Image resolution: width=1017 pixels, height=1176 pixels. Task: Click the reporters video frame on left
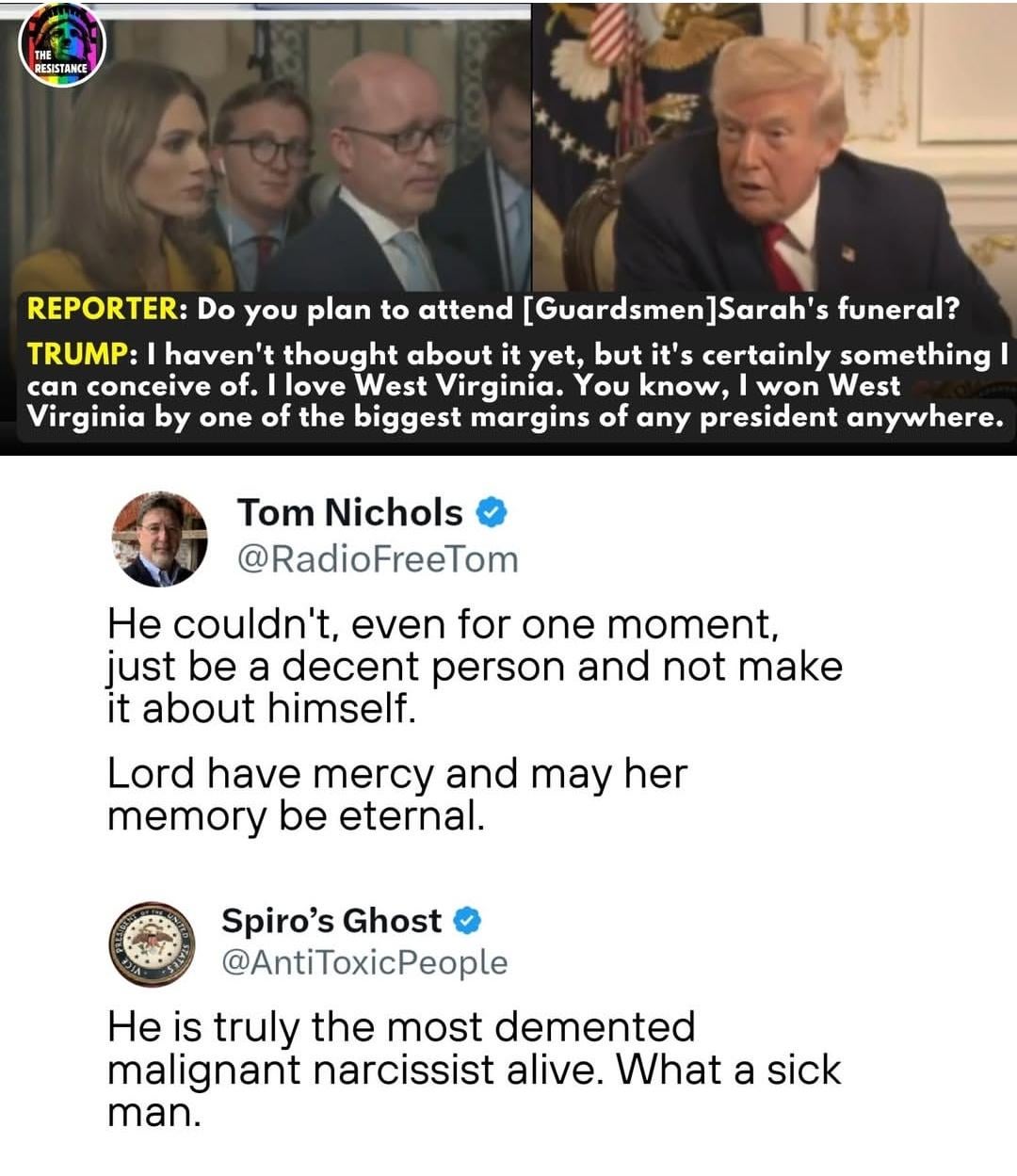click(x=266, y=149)
